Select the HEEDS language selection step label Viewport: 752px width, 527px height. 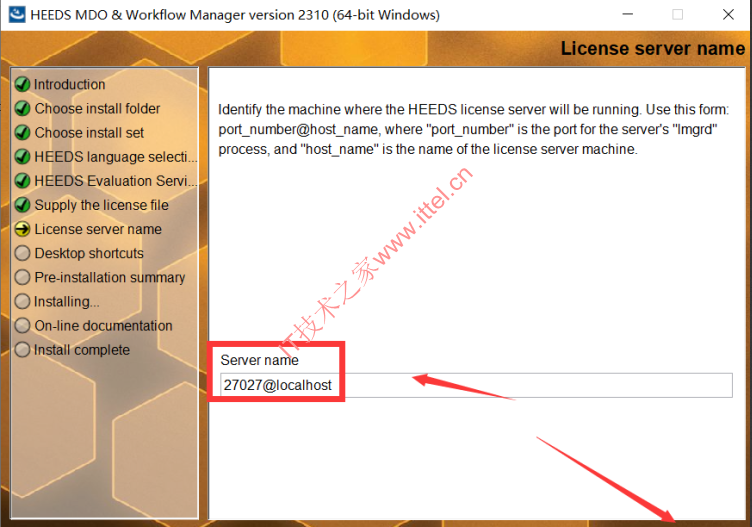116,157
